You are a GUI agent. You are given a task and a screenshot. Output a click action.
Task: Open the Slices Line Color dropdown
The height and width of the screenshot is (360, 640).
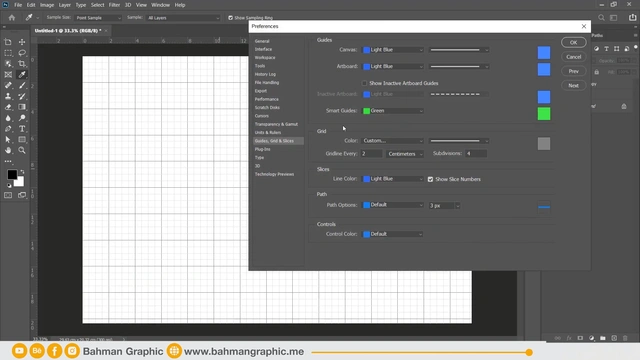pyautogui.click(x=393, y=179)
